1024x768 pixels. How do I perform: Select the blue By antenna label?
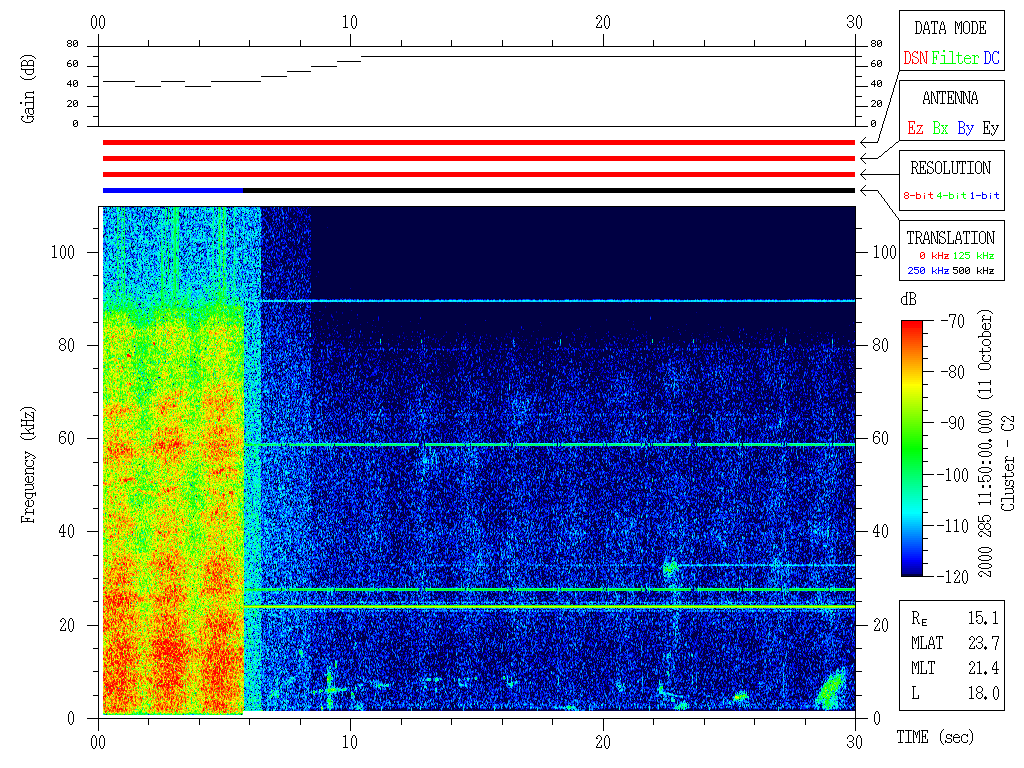tap(965, 129)
